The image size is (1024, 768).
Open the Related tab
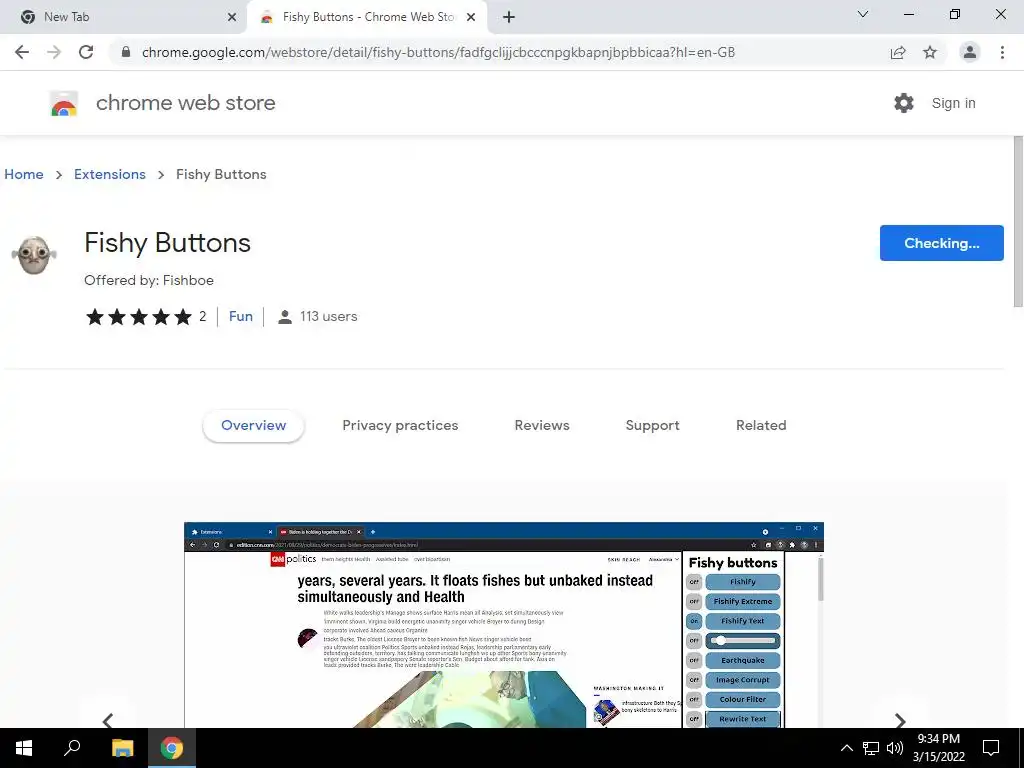(761, 425)
